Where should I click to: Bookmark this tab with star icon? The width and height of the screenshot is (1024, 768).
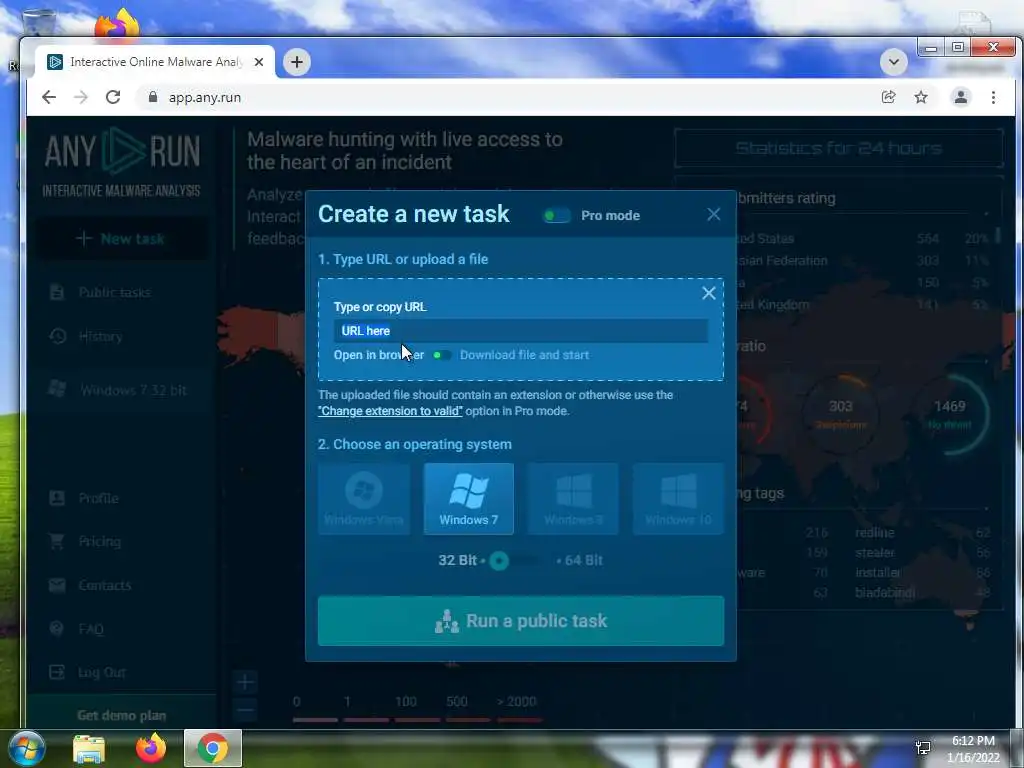tap(921, 97)
